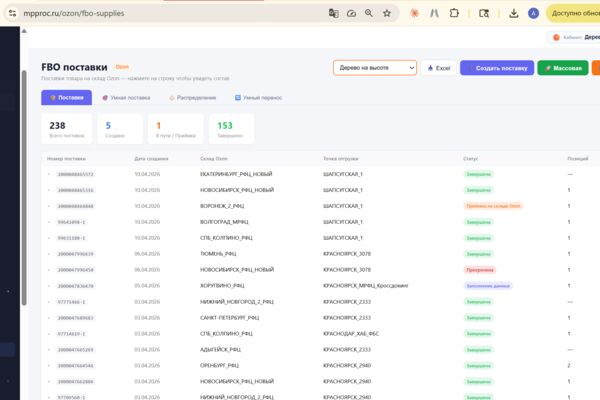Screen dimensions: 600x400
Task: Click the 'АДЫГЕЙСК_РФЦ' warehouse cell
Action: tap(220, 349)
